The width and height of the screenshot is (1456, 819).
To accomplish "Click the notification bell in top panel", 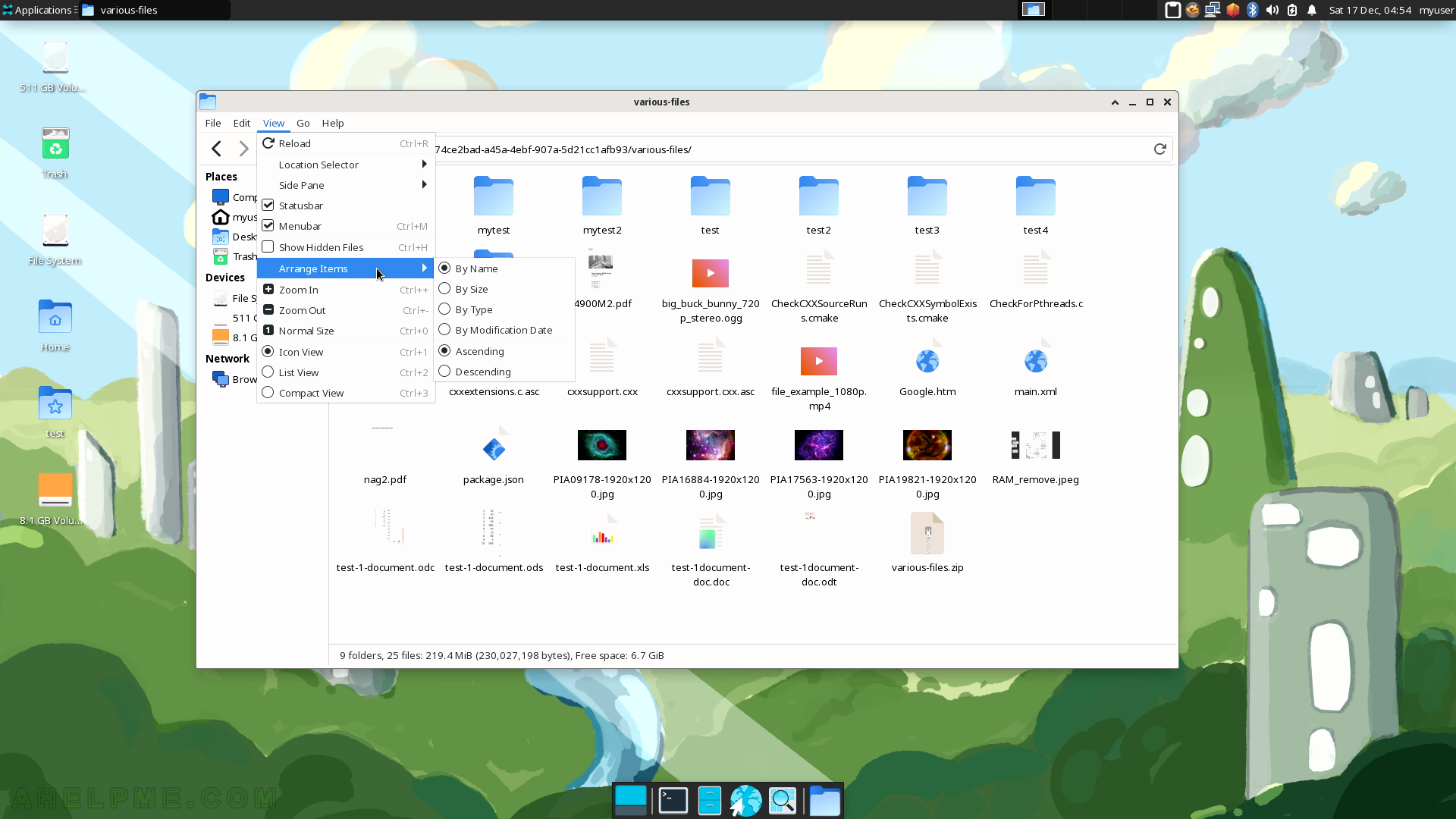I will coord(1312,10).
